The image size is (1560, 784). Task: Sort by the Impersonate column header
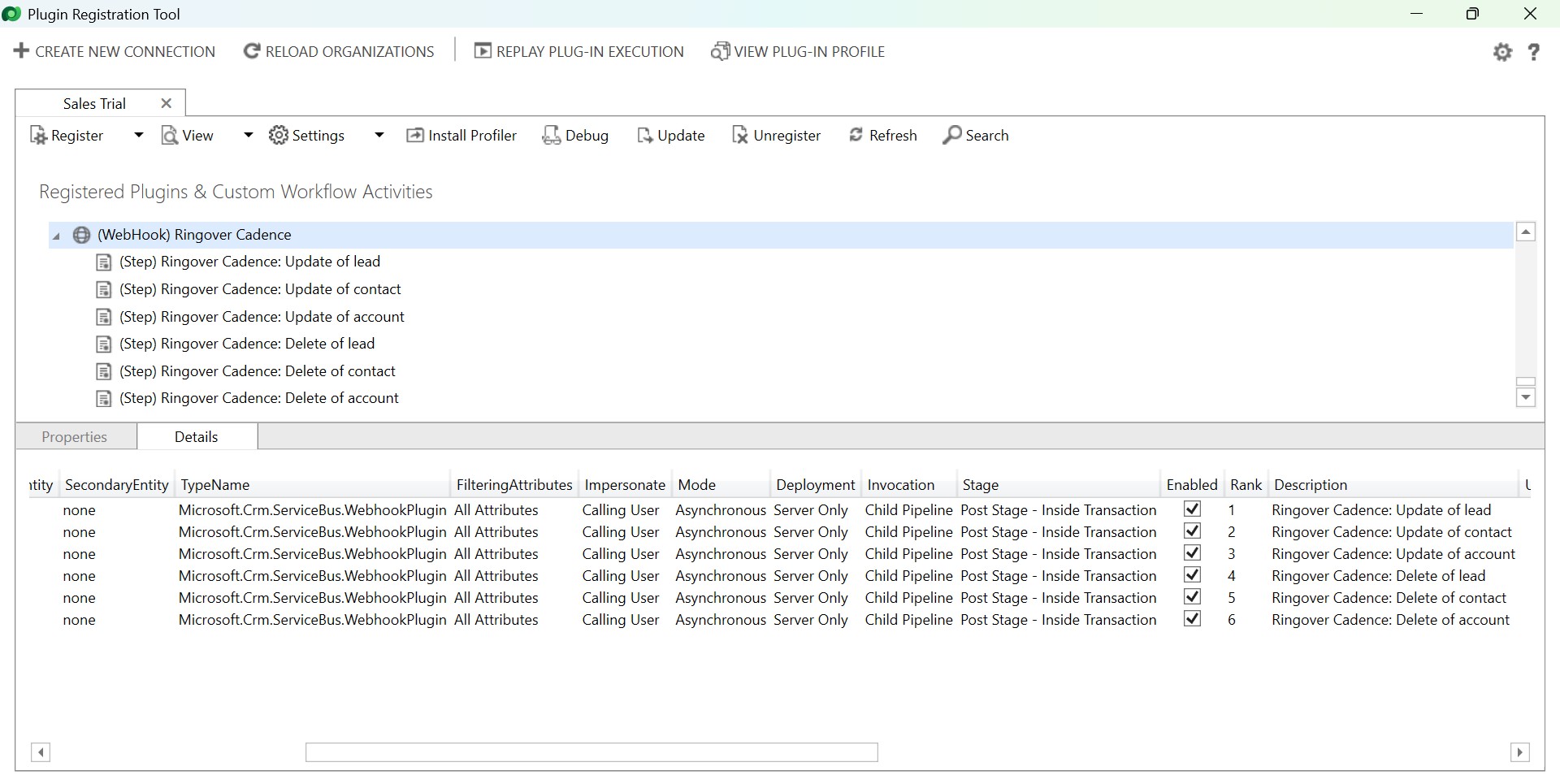point(625,485)
